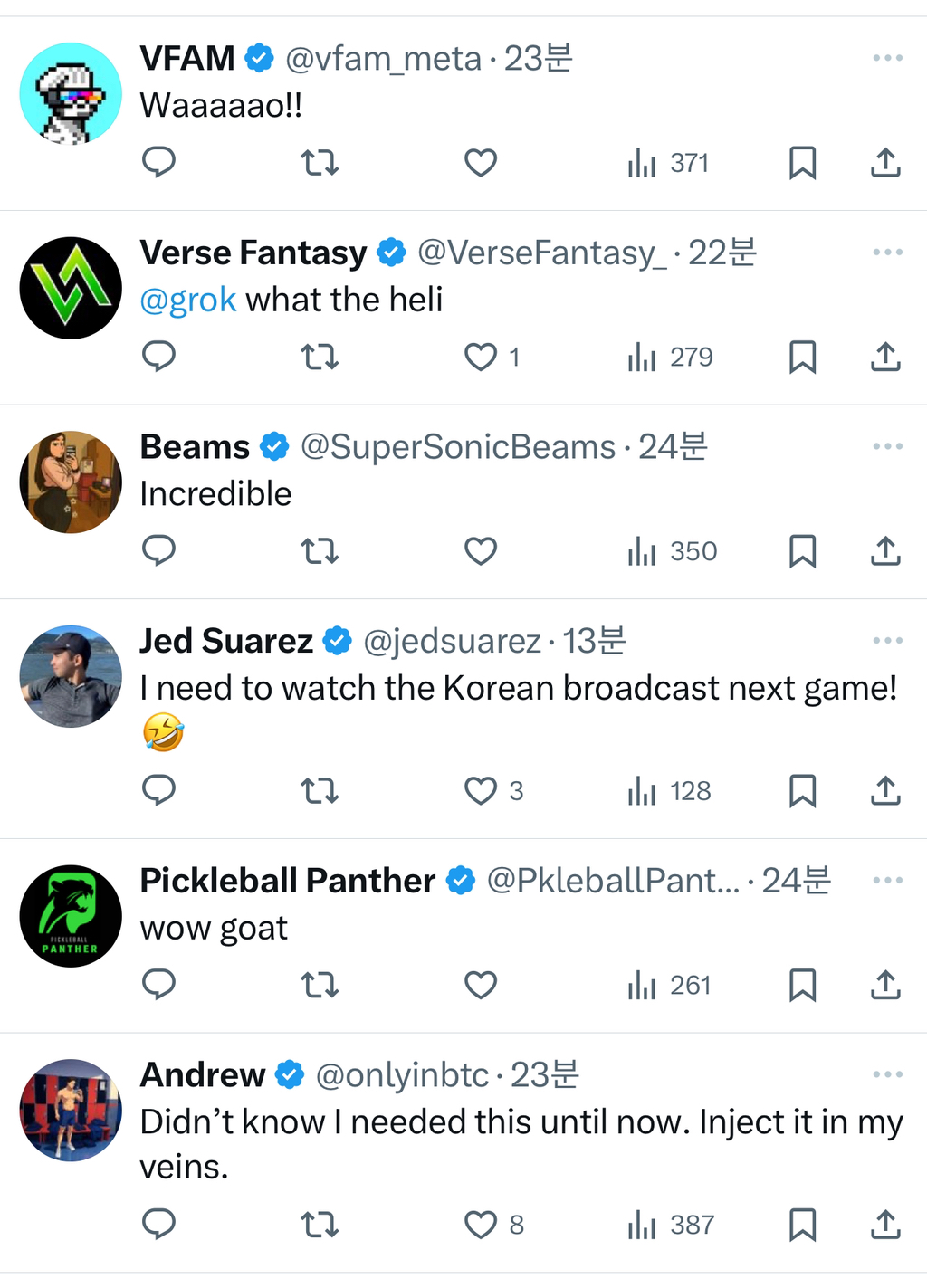The width and height of the screenshot is (927, 1288).
Task: Reply to Pickleball Panther's tweet
Action: 158,985
